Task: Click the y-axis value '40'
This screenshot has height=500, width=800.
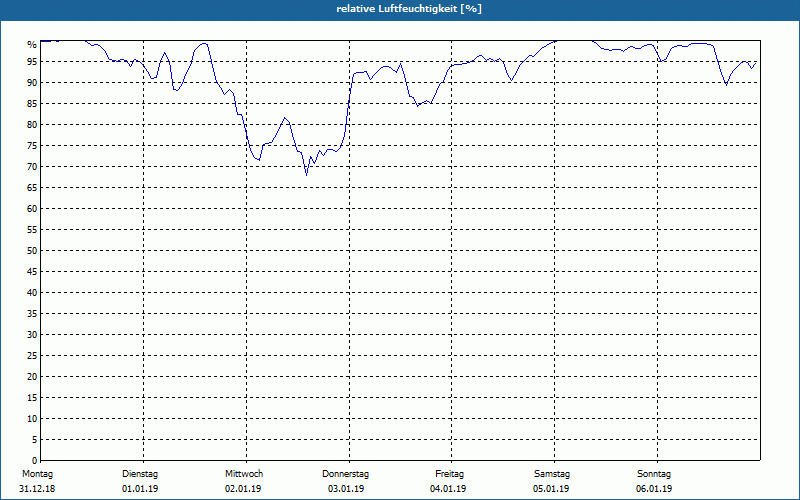Action: pyautogui.click(x=32, y=293)
